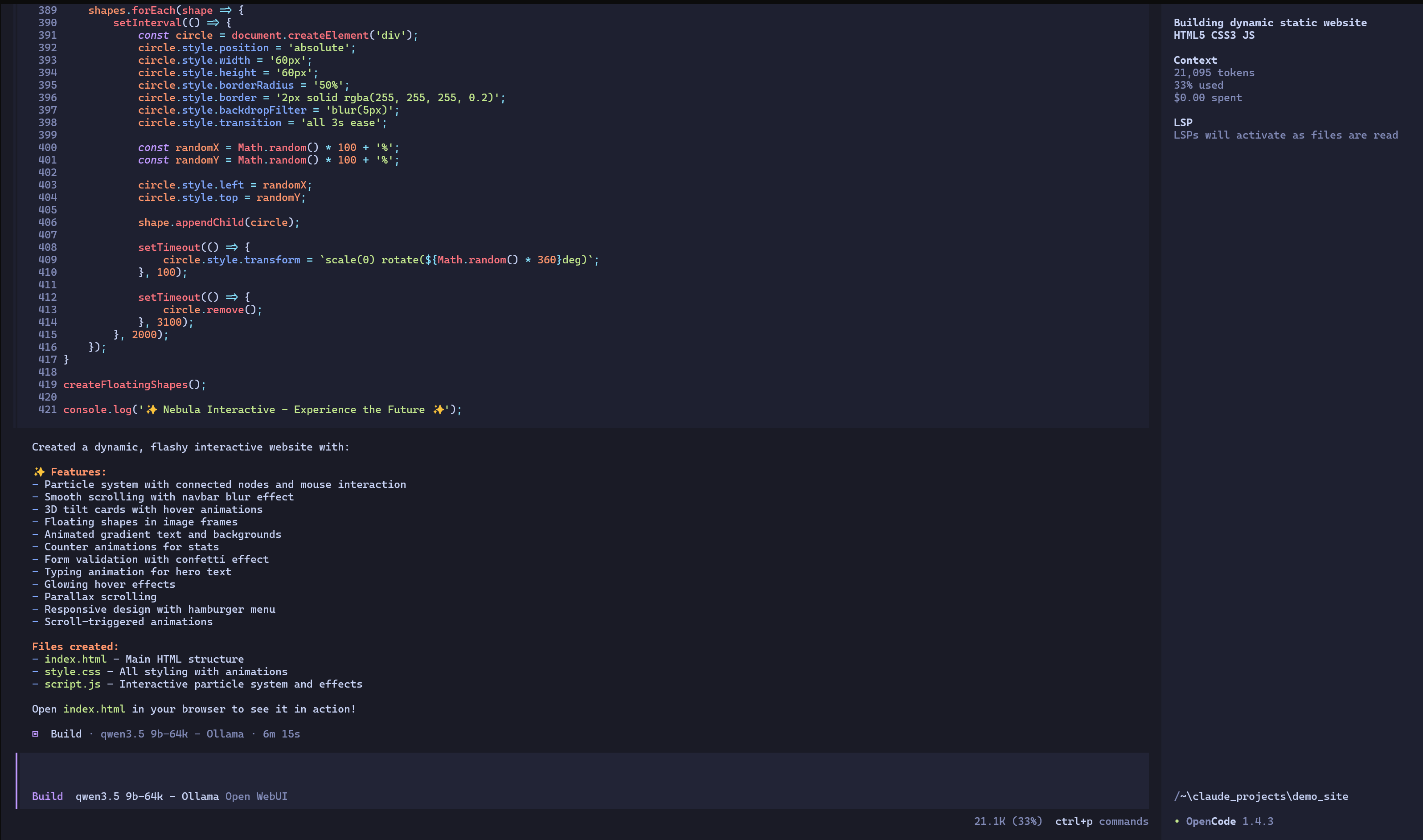Viewport: 1423px width, 840px height.
Task: Click the 33% used entry
Action: point(1198,85)
